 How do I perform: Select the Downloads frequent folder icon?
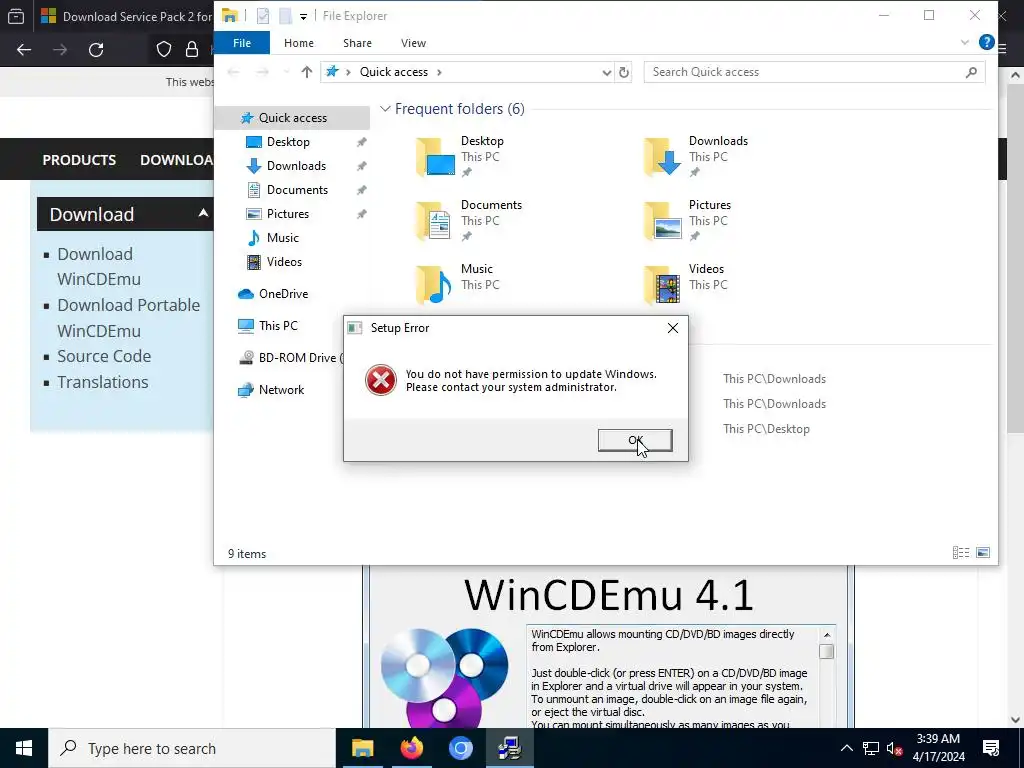(662, 157)
